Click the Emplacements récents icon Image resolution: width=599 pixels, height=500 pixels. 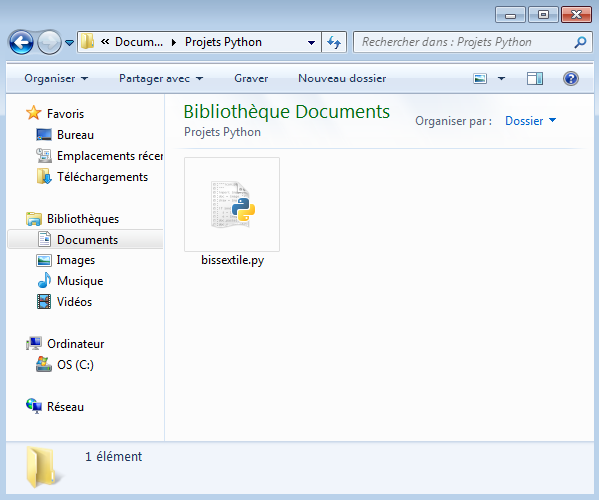coord(44,155)
